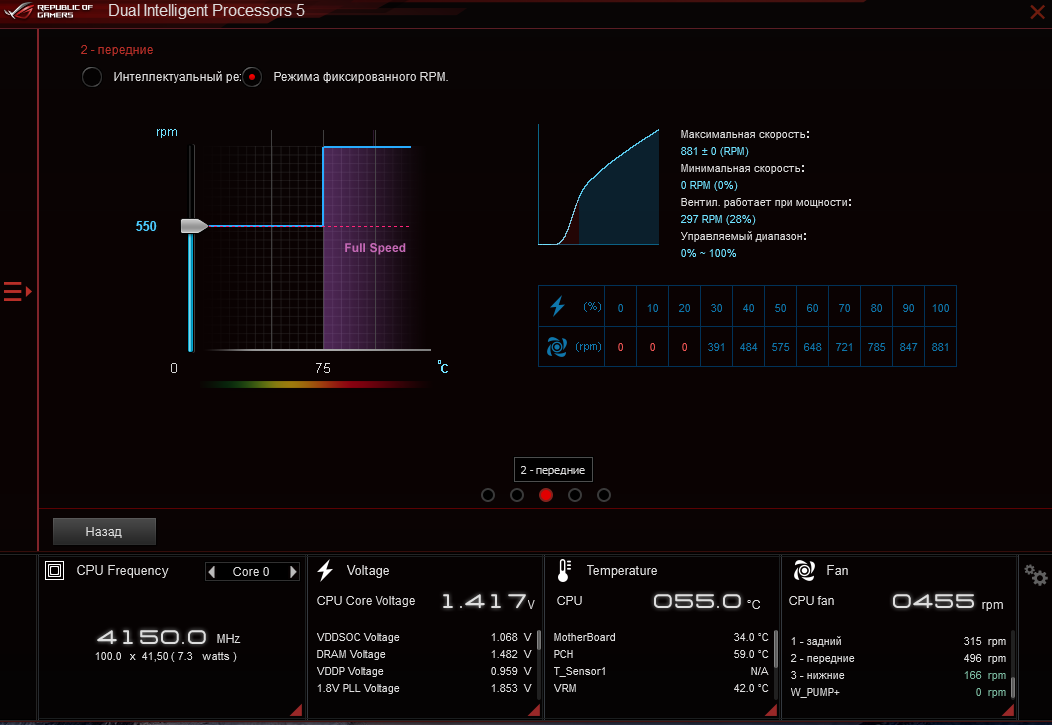Image resolution: width=1052 pixels, height=725 pixels.
Task: Click the 0 RPM (0%) minimum speed value
Action: pyautogui.click(x=708, y=185)
